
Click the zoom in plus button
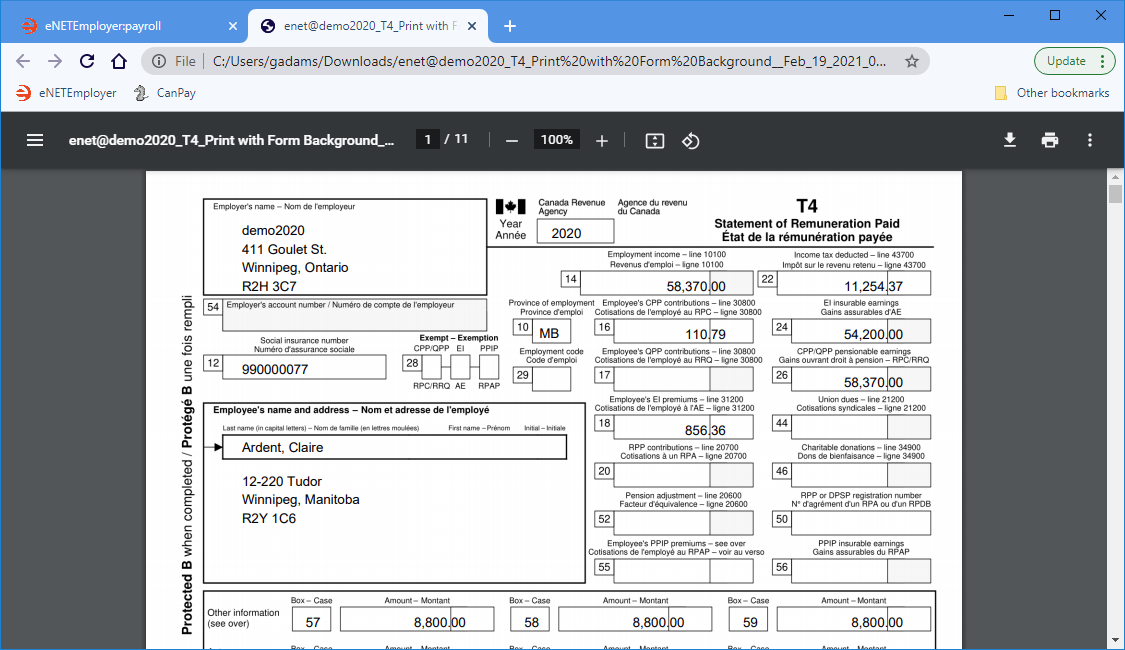[x=602, y=140]
